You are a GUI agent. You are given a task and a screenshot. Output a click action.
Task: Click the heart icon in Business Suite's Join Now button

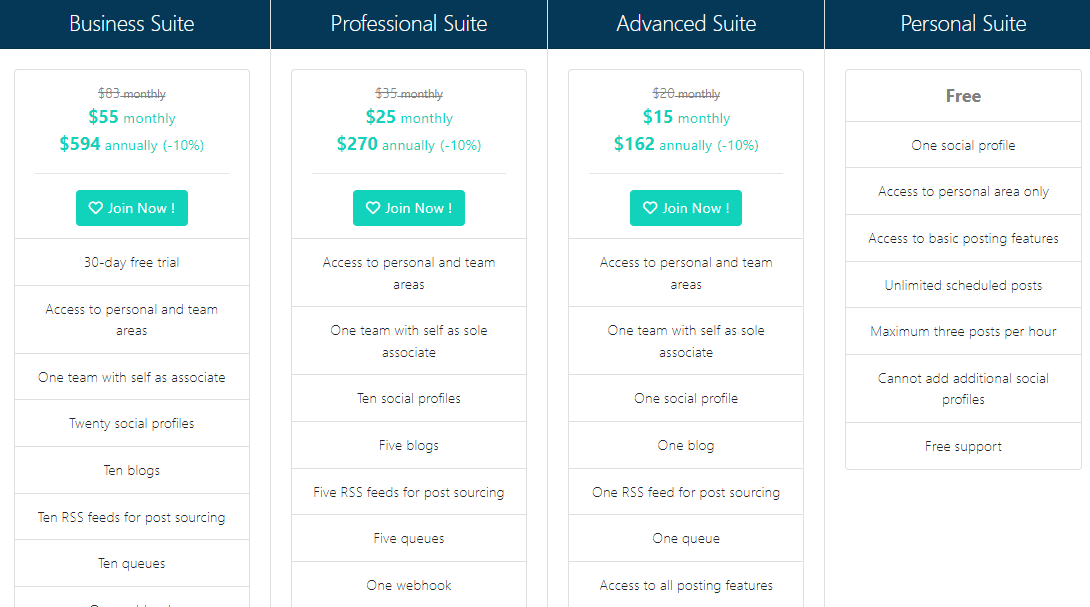96,208
